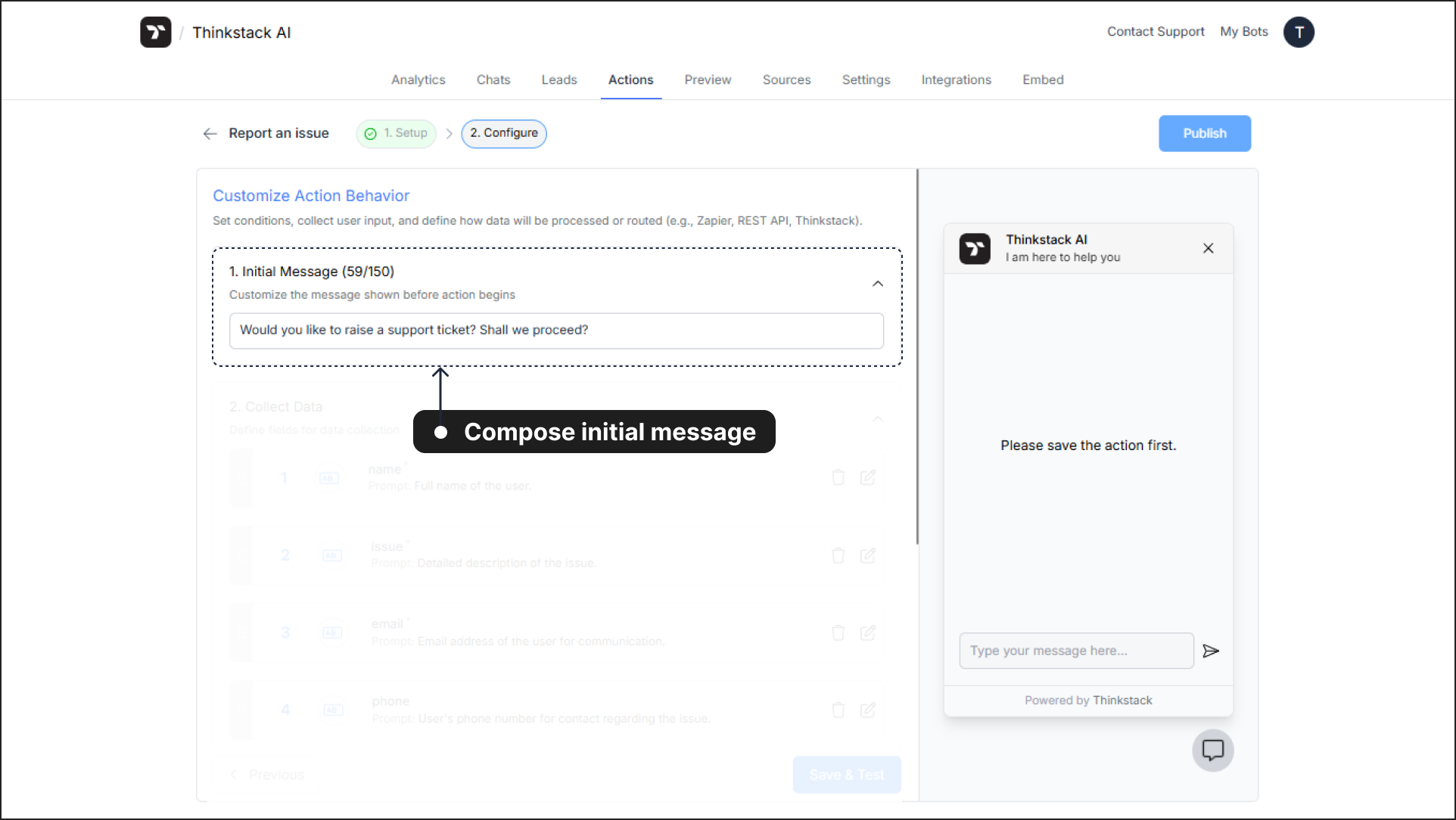Switch to Integrations tab
Image resolution: width=1456 pixels, height=820 pixels.
(x=956, y=79)
